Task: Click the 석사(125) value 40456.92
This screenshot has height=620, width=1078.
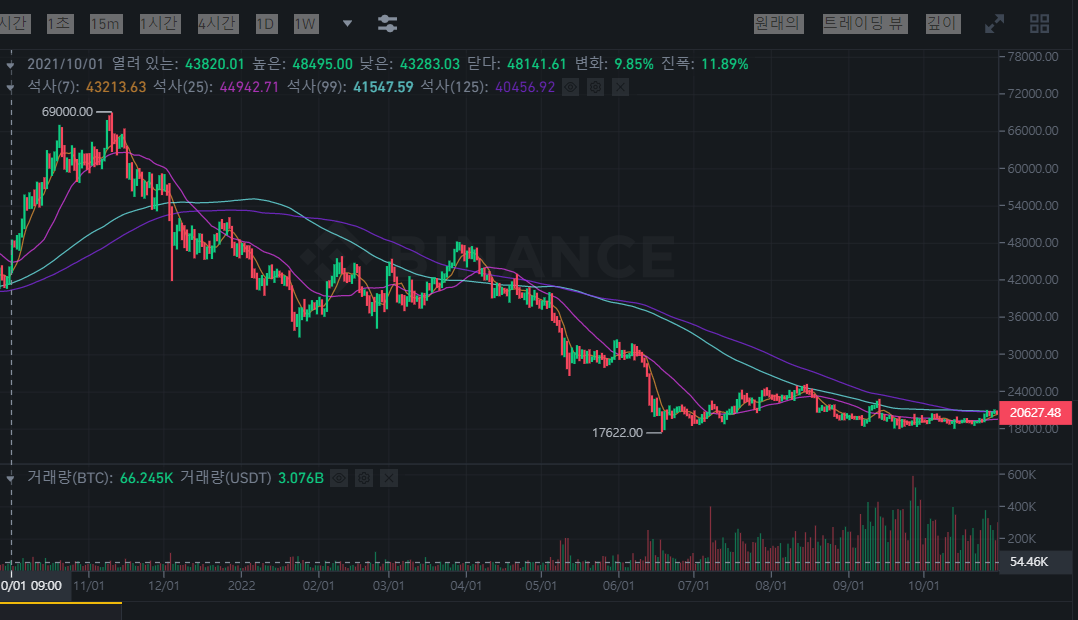Action: [525, 87]
